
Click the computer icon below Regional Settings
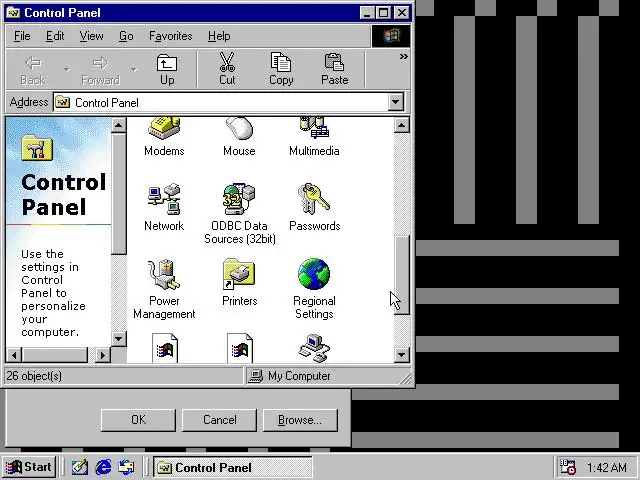[x=314, y=348]
